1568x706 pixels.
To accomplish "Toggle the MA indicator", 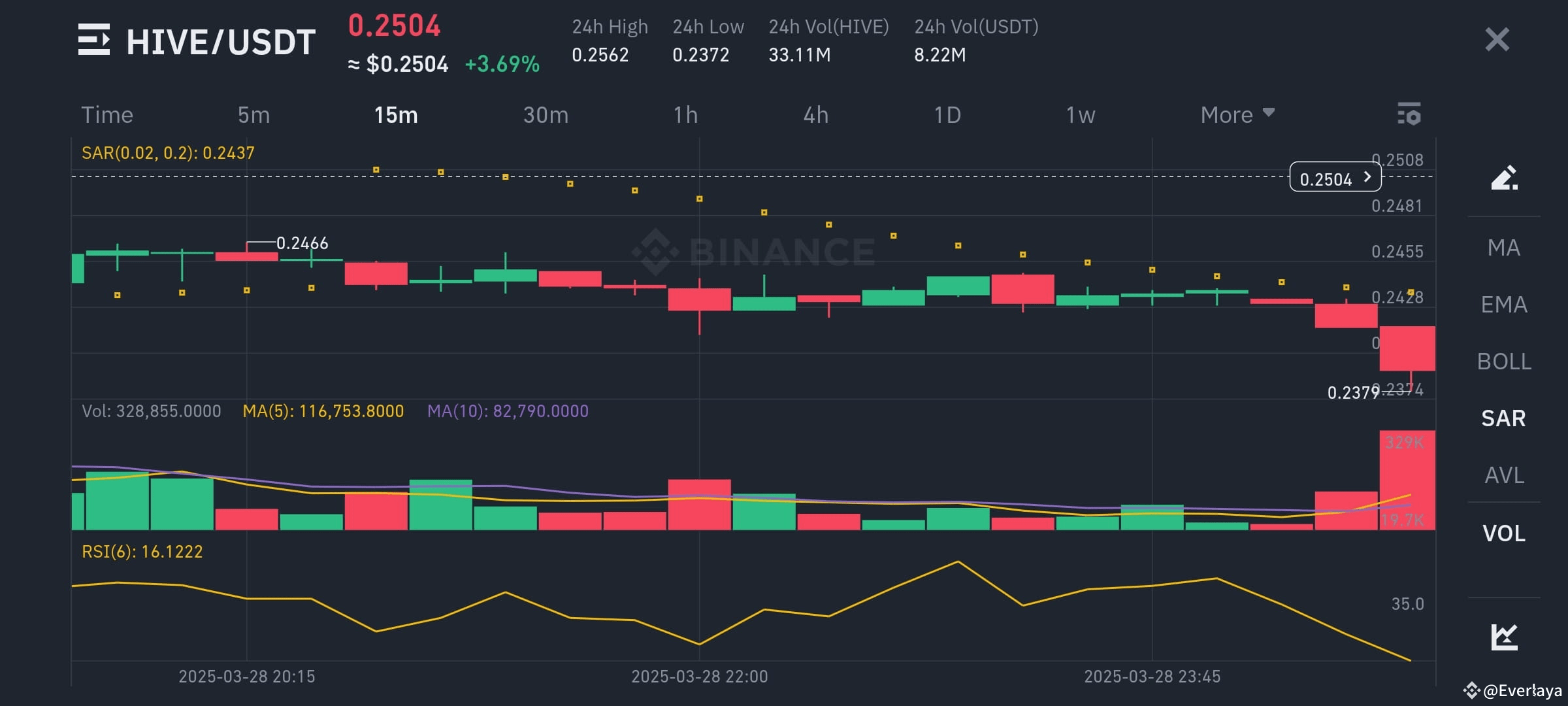I will click(x=1505, y=247).
